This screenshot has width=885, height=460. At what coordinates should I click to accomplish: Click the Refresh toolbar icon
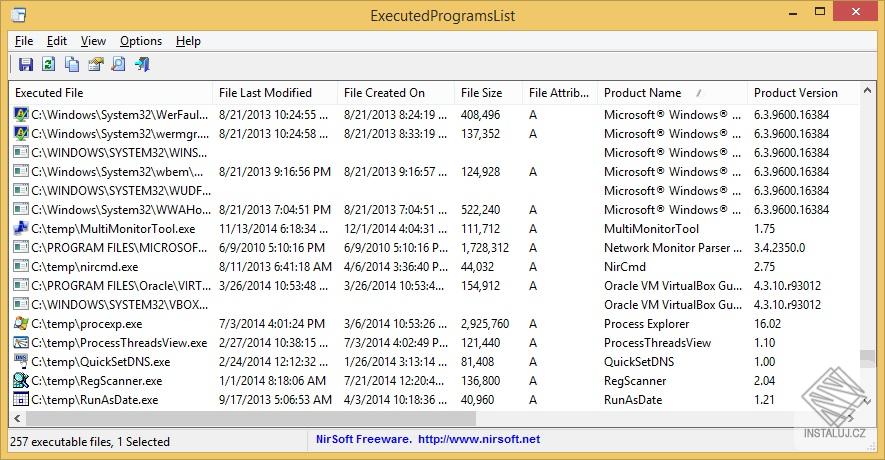click(x=49, y=64)
